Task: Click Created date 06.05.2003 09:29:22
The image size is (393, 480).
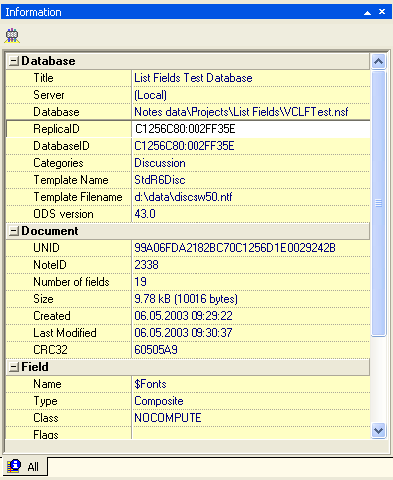Action: tap(183, 316)
